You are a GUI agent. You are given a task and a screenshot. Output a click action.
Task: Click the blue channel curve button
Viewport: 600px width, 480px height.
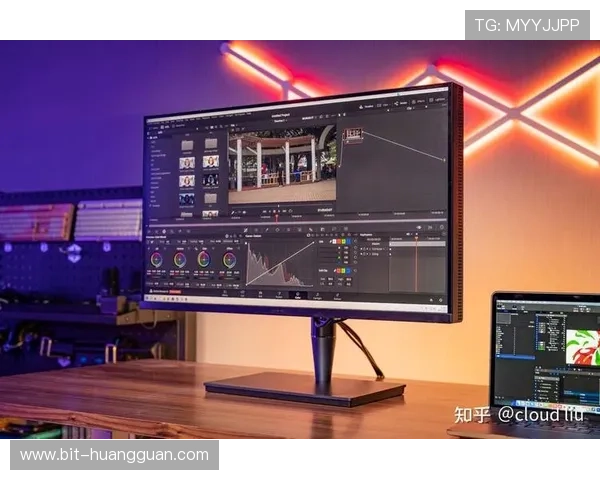click(x=351, y=242)
